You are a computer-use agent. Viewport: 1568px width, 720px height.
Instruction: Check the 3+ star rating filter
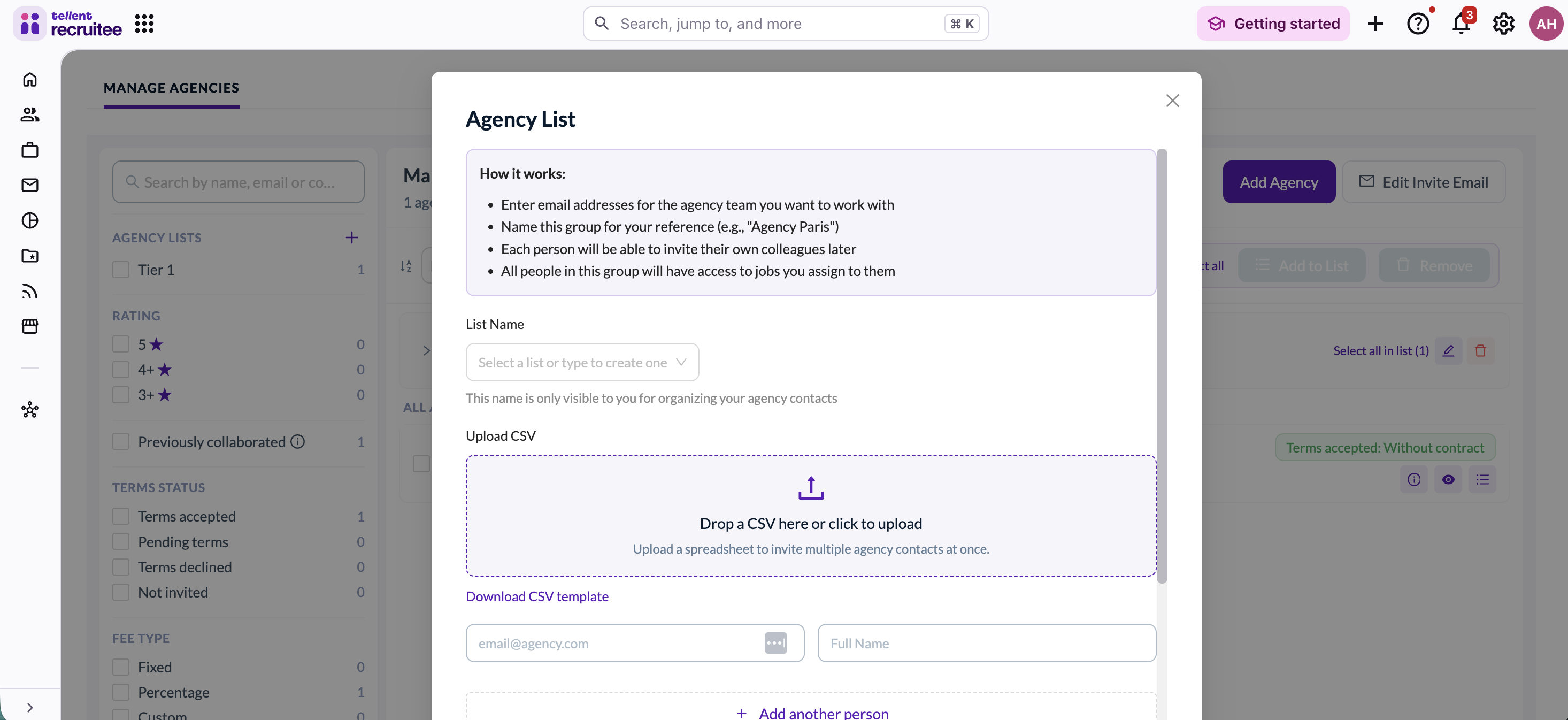121,395
